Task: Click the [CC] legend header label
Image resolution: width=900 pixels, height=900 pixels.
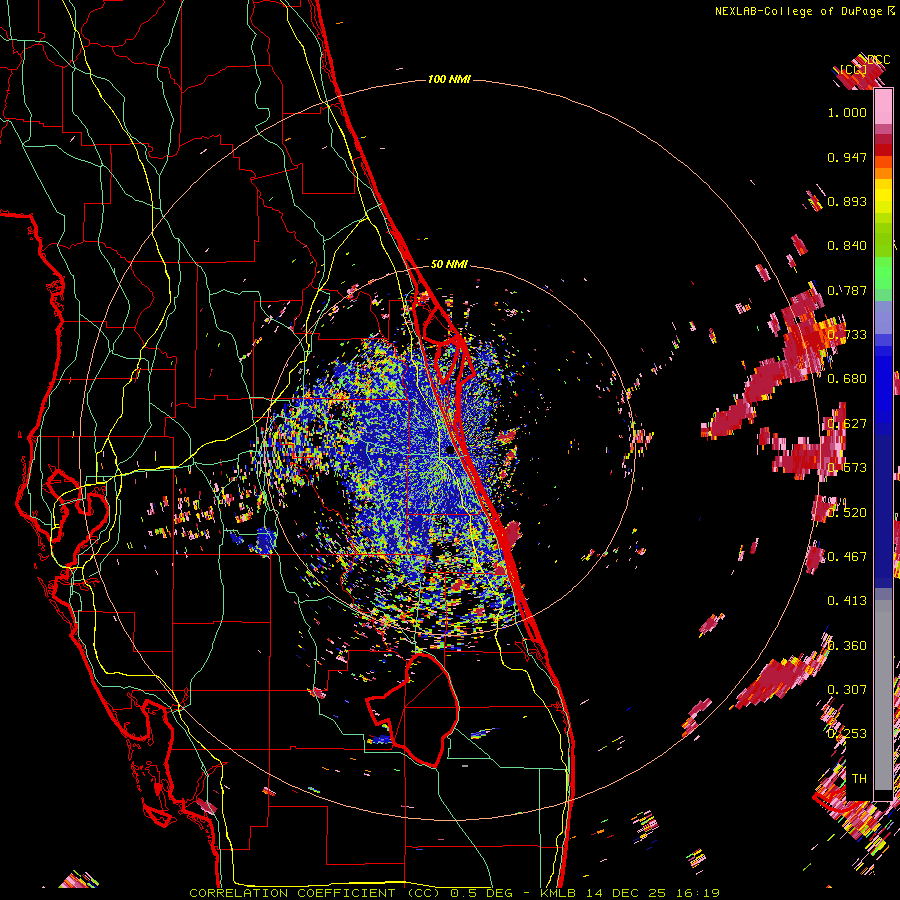Action: [854, 69]
